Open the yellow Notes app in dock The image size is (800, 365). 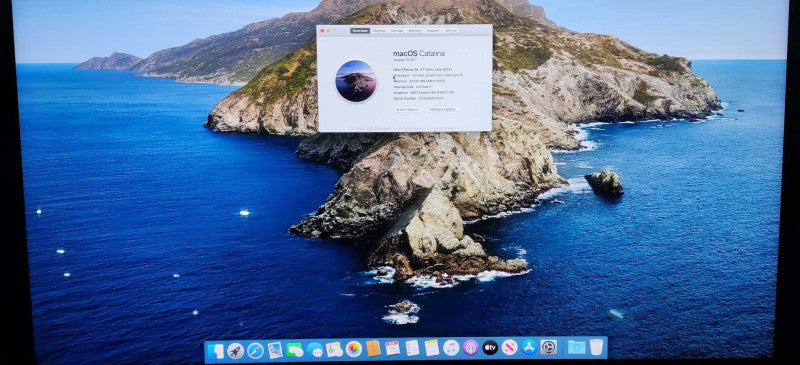(432, 348)
